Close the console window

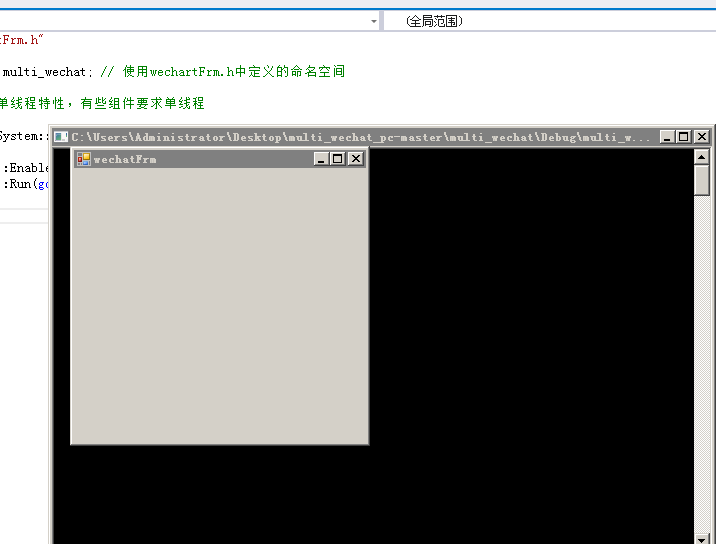pyautogui.click(x=701, y=137)
